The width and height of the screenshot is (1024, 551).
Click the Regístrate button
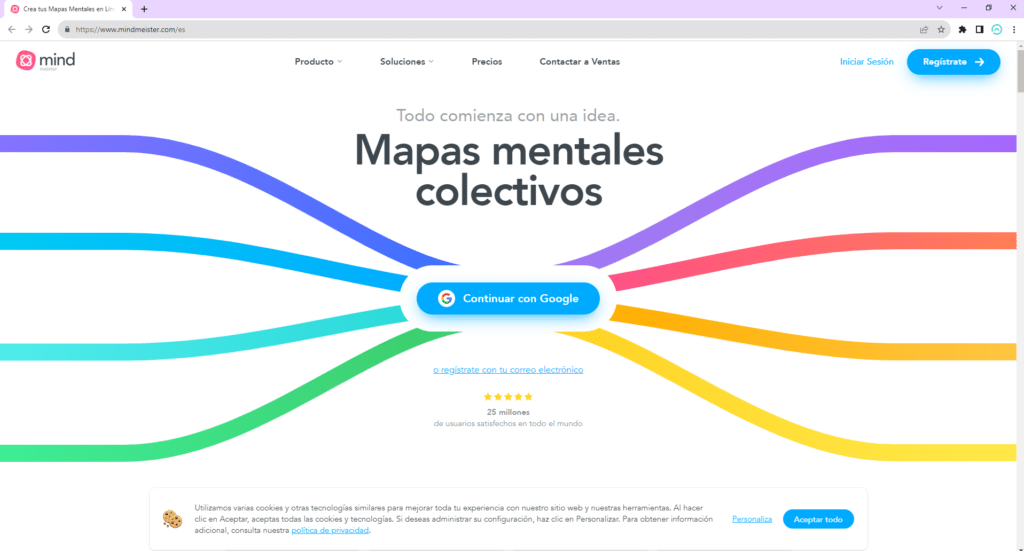[x=953, y=62]
